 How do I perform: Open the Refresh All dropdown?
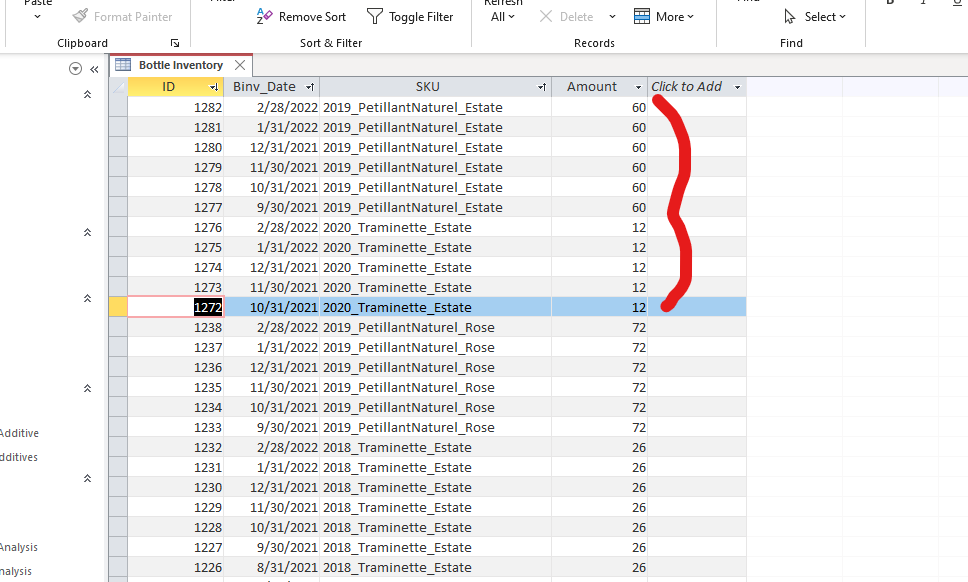pyautogui.click(x=503, y=17)
